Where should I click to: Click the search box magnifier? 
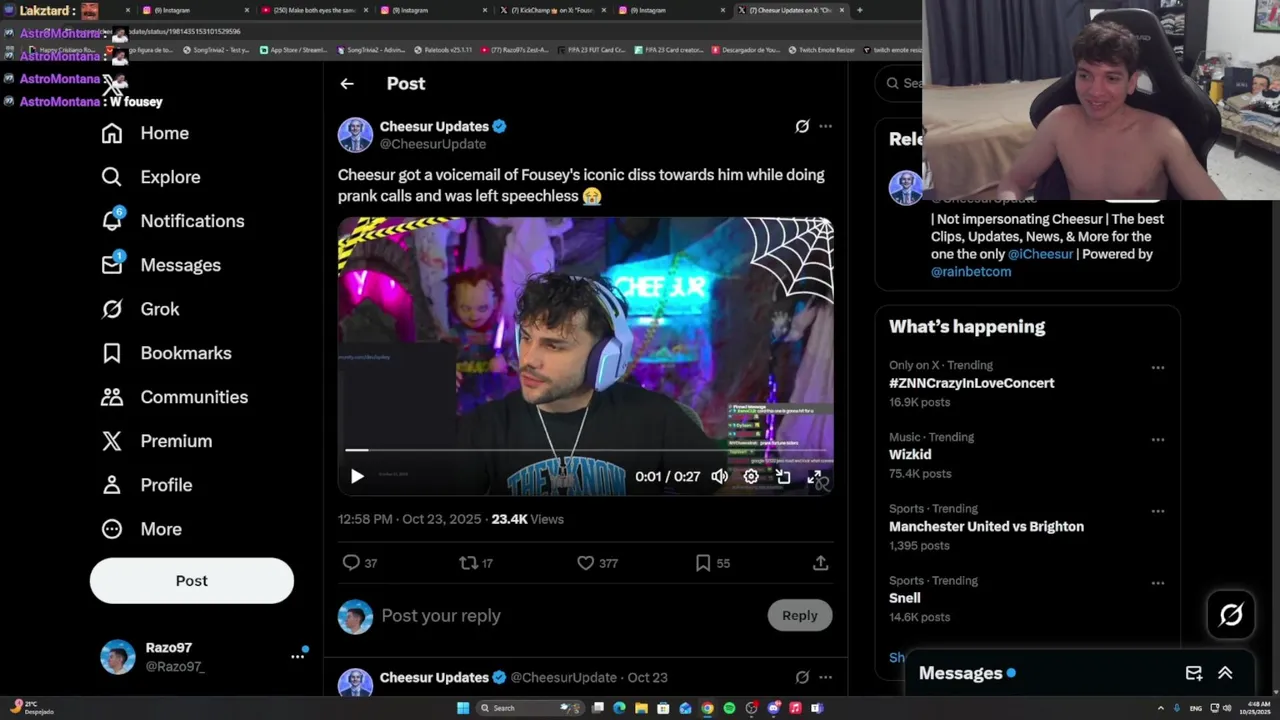coord(893,83)
